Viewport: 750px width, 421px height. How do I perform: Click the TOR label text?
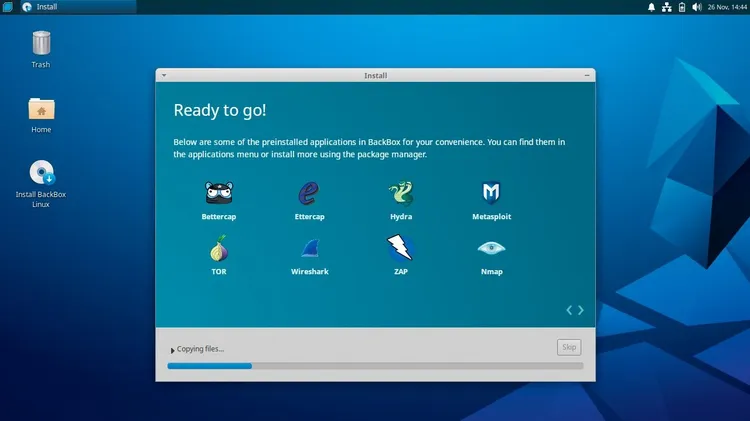[219, 272]
